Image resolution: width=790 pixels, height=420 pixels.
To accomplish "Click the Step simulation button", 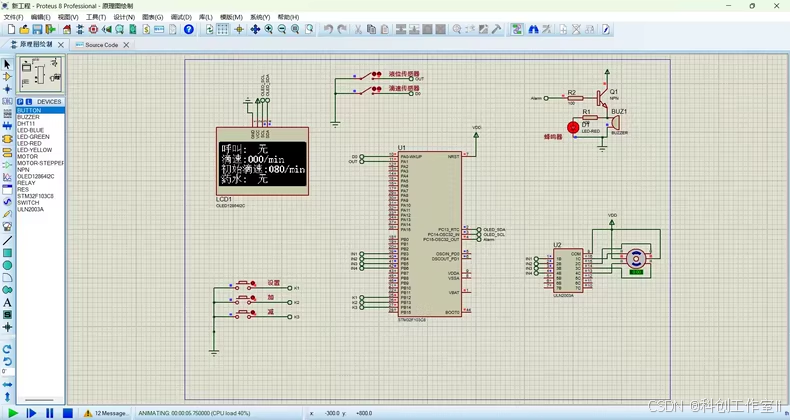I will tap(31, 413).
